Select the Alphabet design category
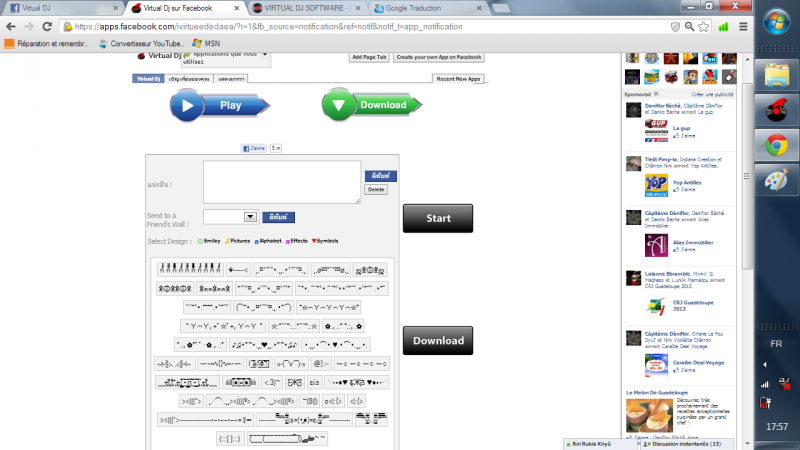Screen dimensions: 800x450 coord(268,241)
